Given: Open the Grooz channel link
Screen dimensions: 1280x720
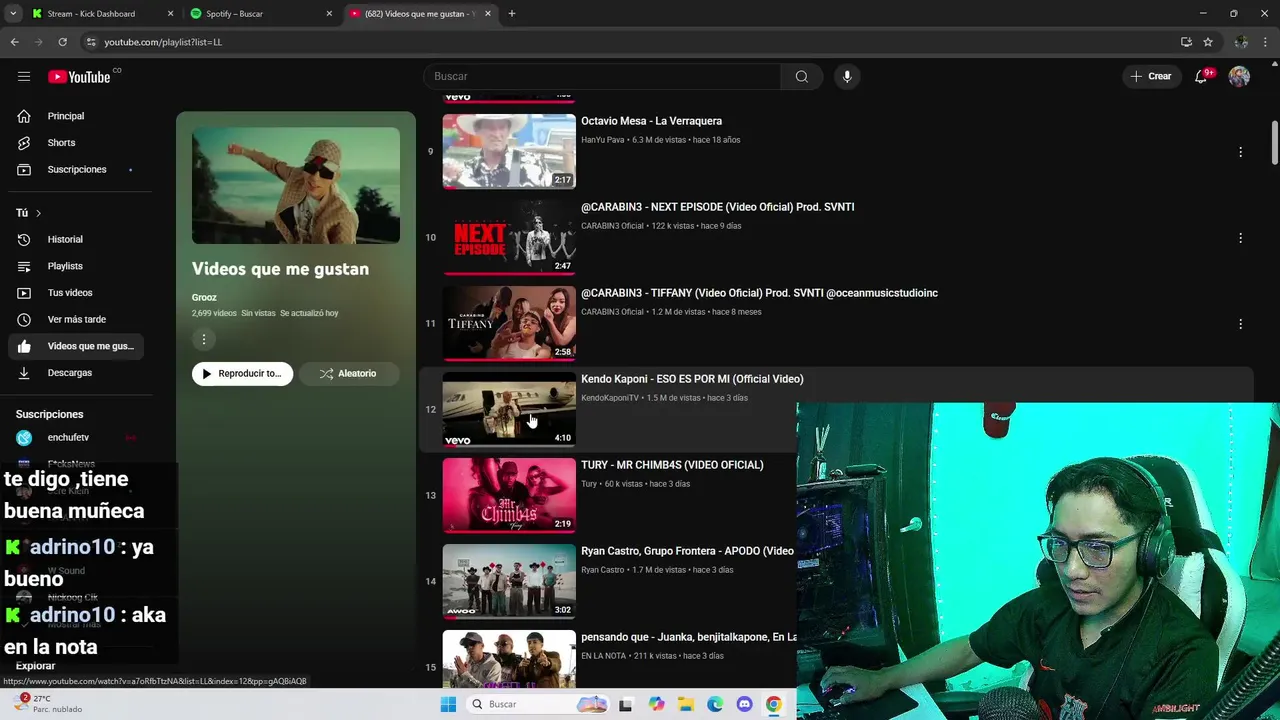Looking at the screenshot, I should click(x=204, y=297).
